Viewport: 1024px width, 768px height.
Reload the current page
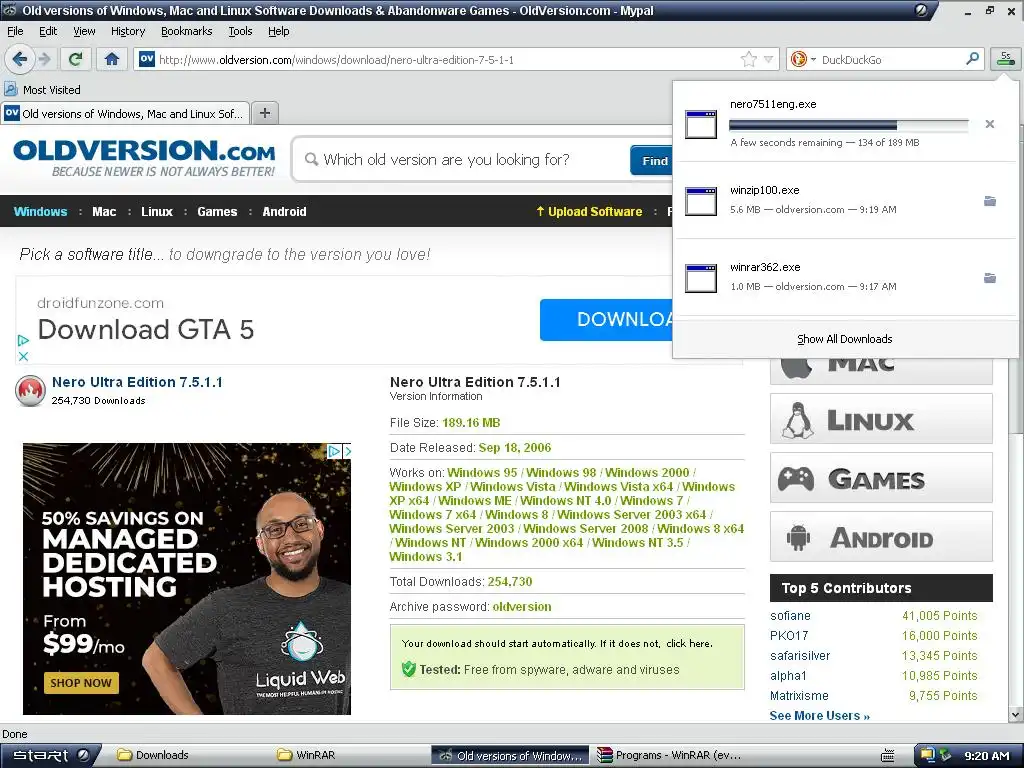point(76,59)
